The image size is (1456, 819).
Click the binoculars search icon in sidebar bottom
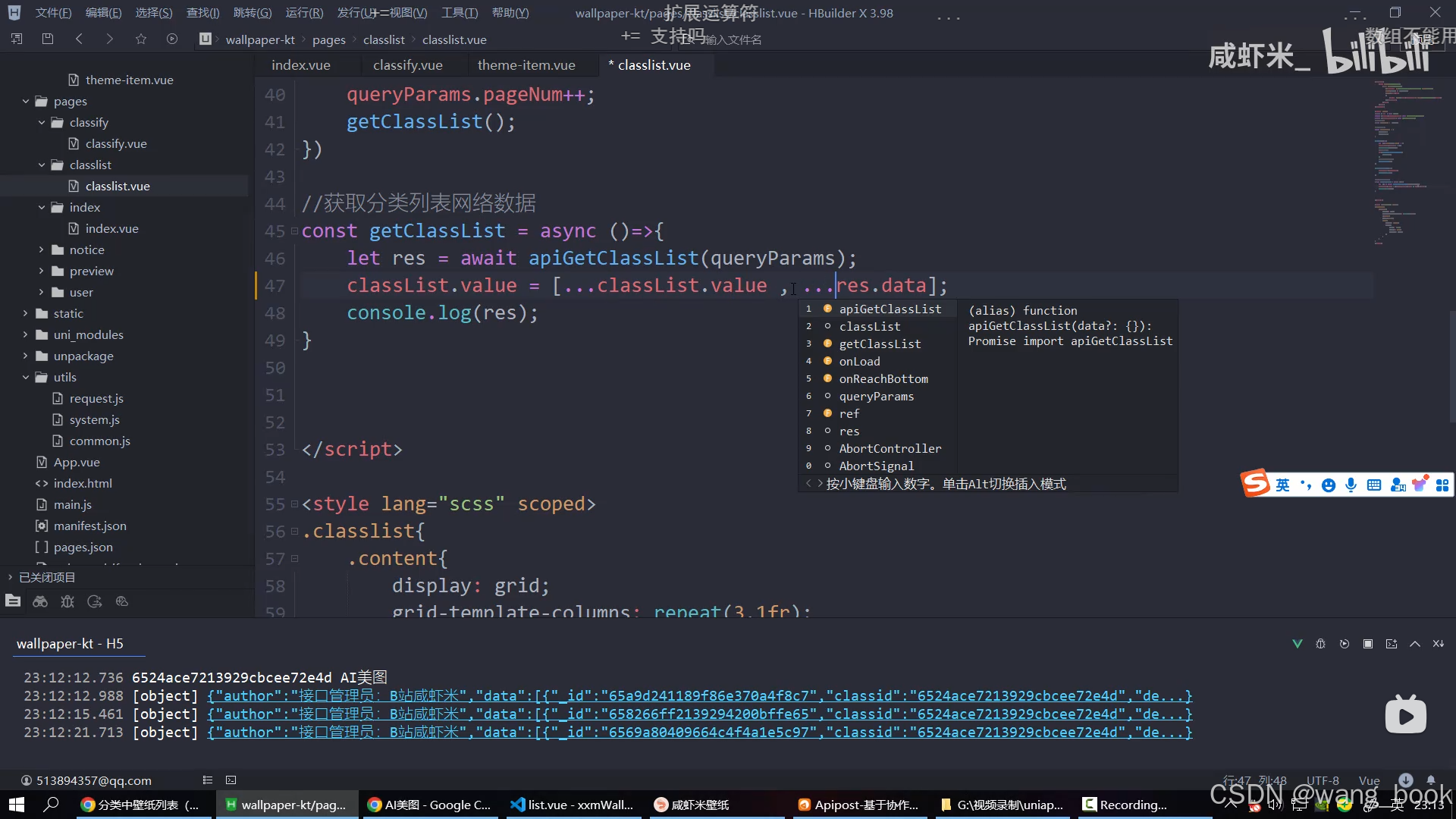coord(40,601)
